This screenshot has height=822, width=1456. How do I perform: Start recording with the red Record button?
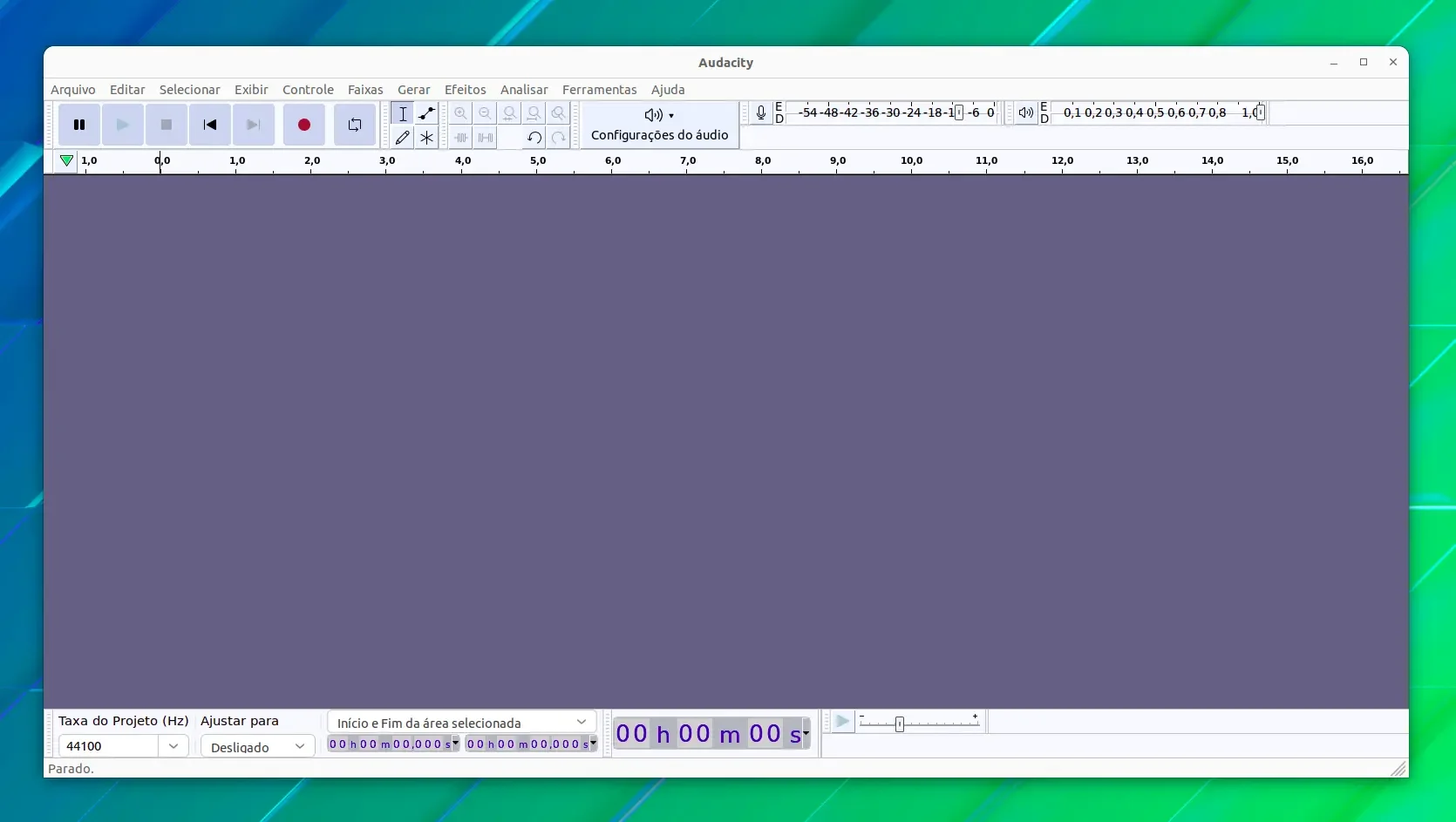coord(304,125)
